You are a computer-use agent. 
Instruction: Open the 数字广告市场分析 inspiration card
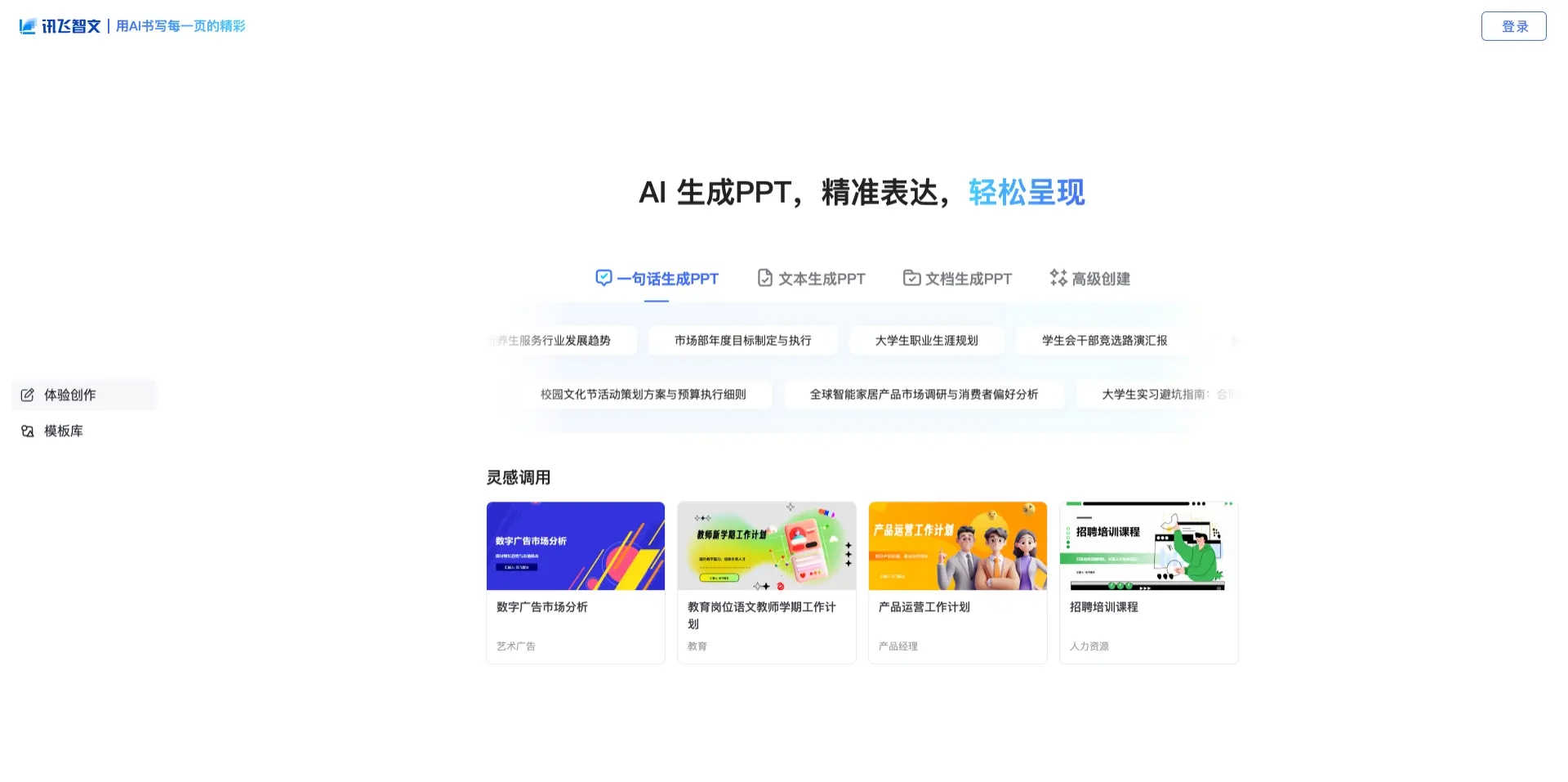575,582
